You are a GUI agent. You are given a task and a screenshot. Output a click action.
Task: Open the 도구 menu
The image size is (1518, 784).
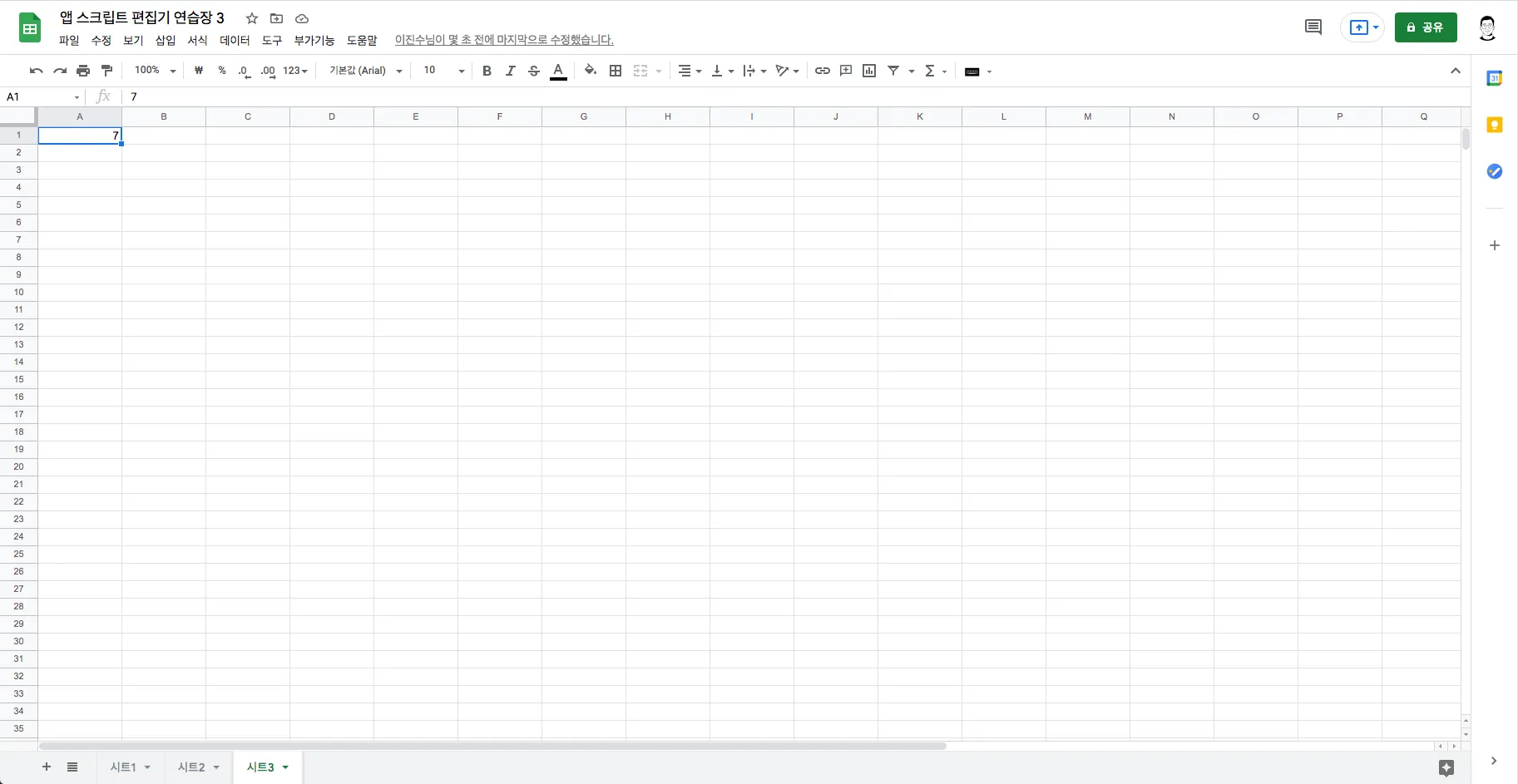tap(272, 40)
